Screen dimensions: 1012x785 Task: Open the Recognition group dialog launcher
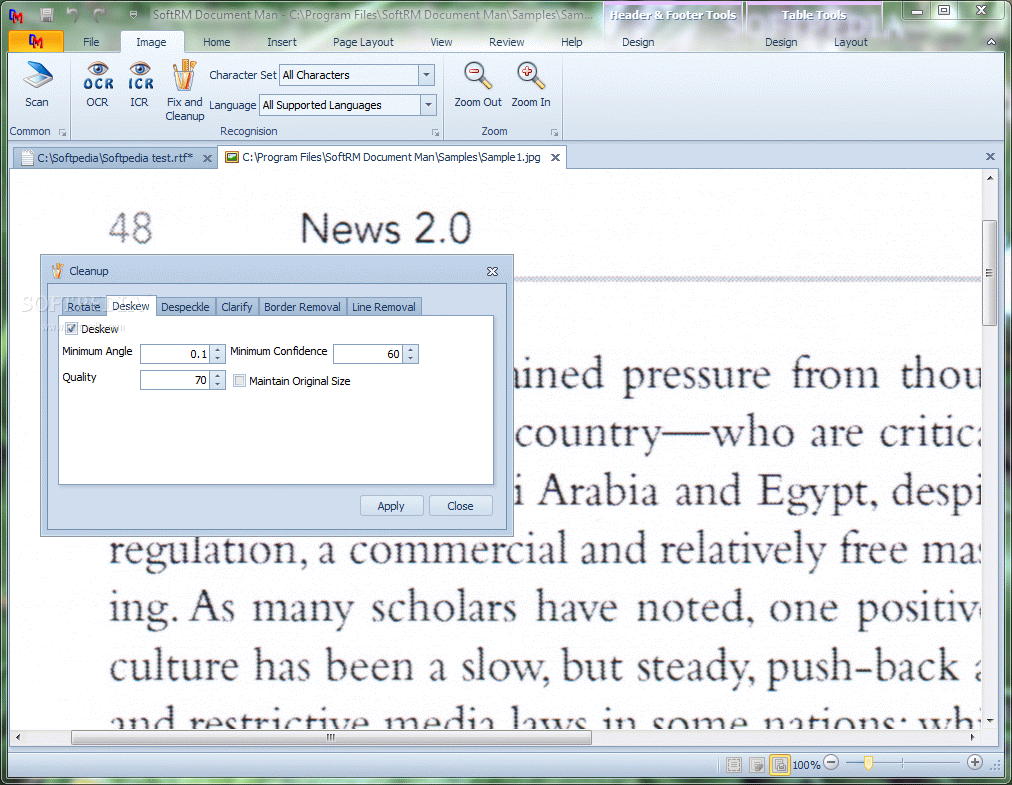[436, 132]
